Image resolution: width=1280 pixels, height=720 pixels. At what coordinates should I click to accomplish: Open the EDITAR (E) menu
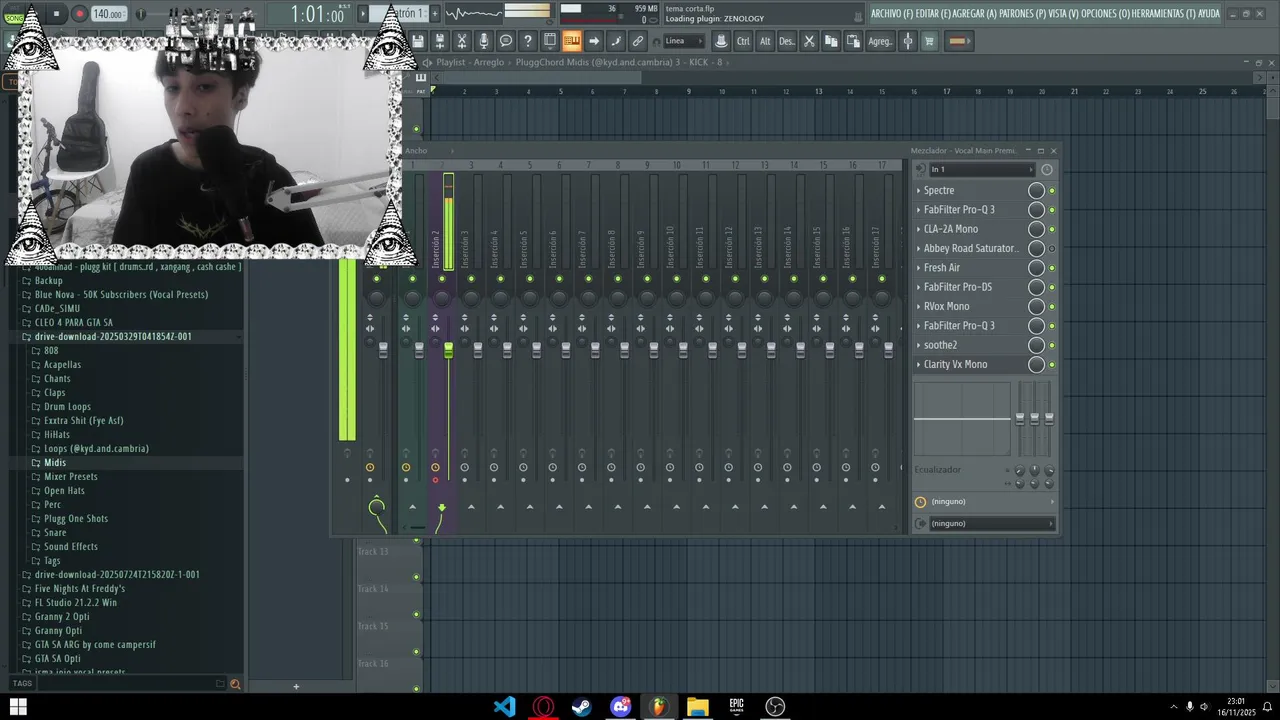(934, 14)
